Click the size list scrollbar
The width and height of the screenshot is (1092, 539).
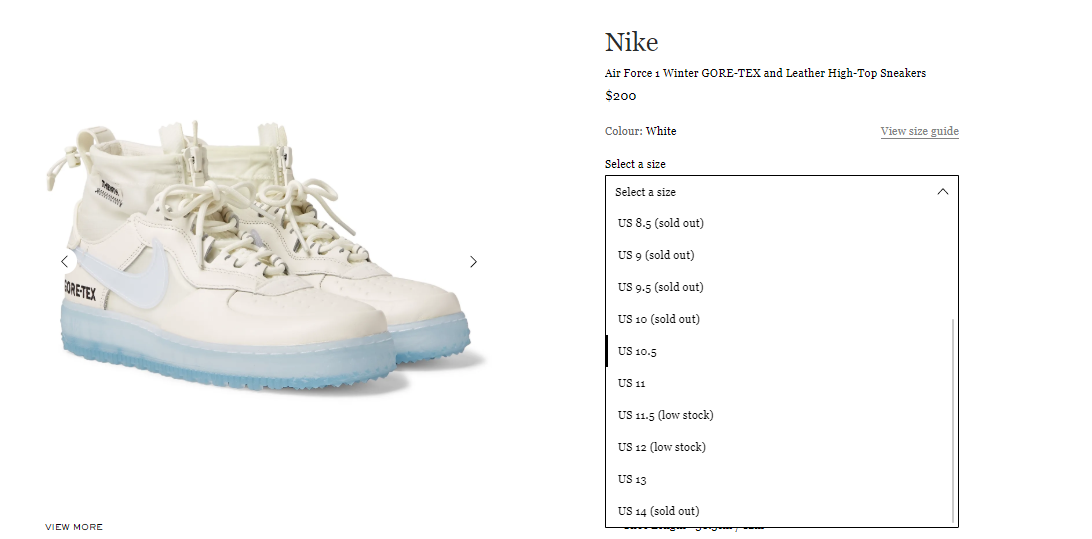coord(953,421)
